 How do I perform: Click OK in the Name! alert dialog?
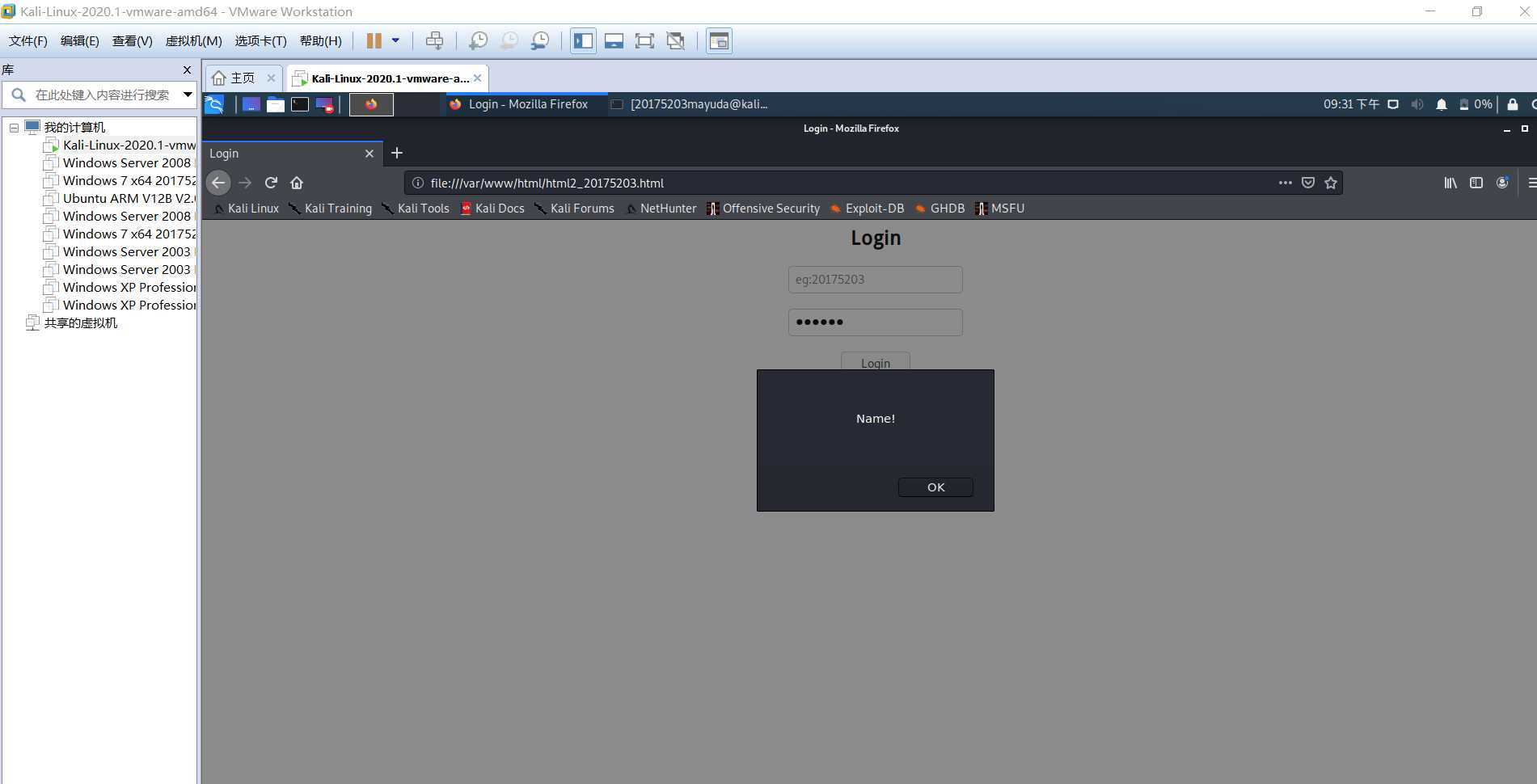(x=935, y=487)
